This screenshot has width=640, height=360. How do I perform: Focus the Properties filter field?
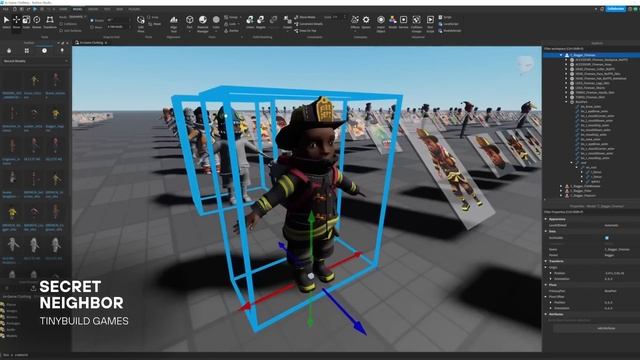point(591,212)
